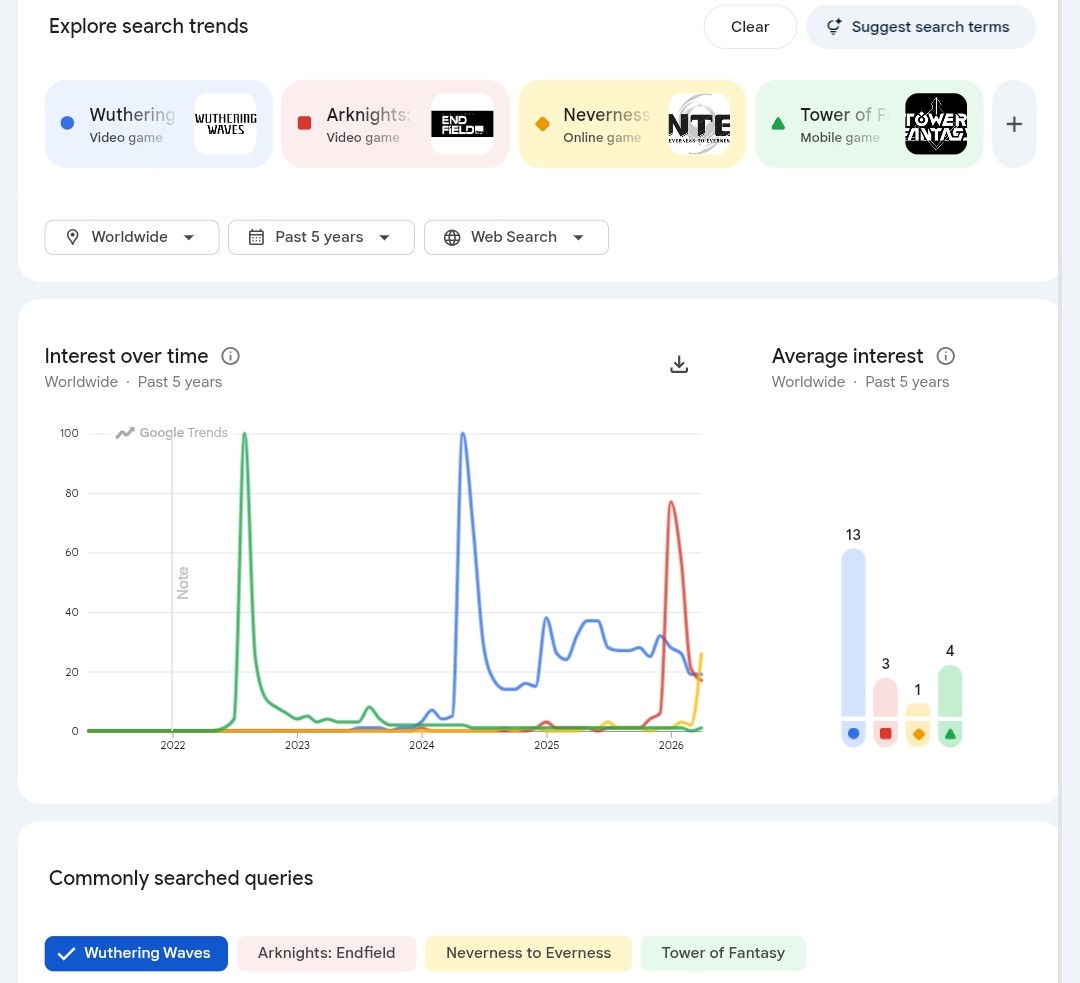
Task: Open the Past 5 years time dropdown
Action: coord(321,237)
